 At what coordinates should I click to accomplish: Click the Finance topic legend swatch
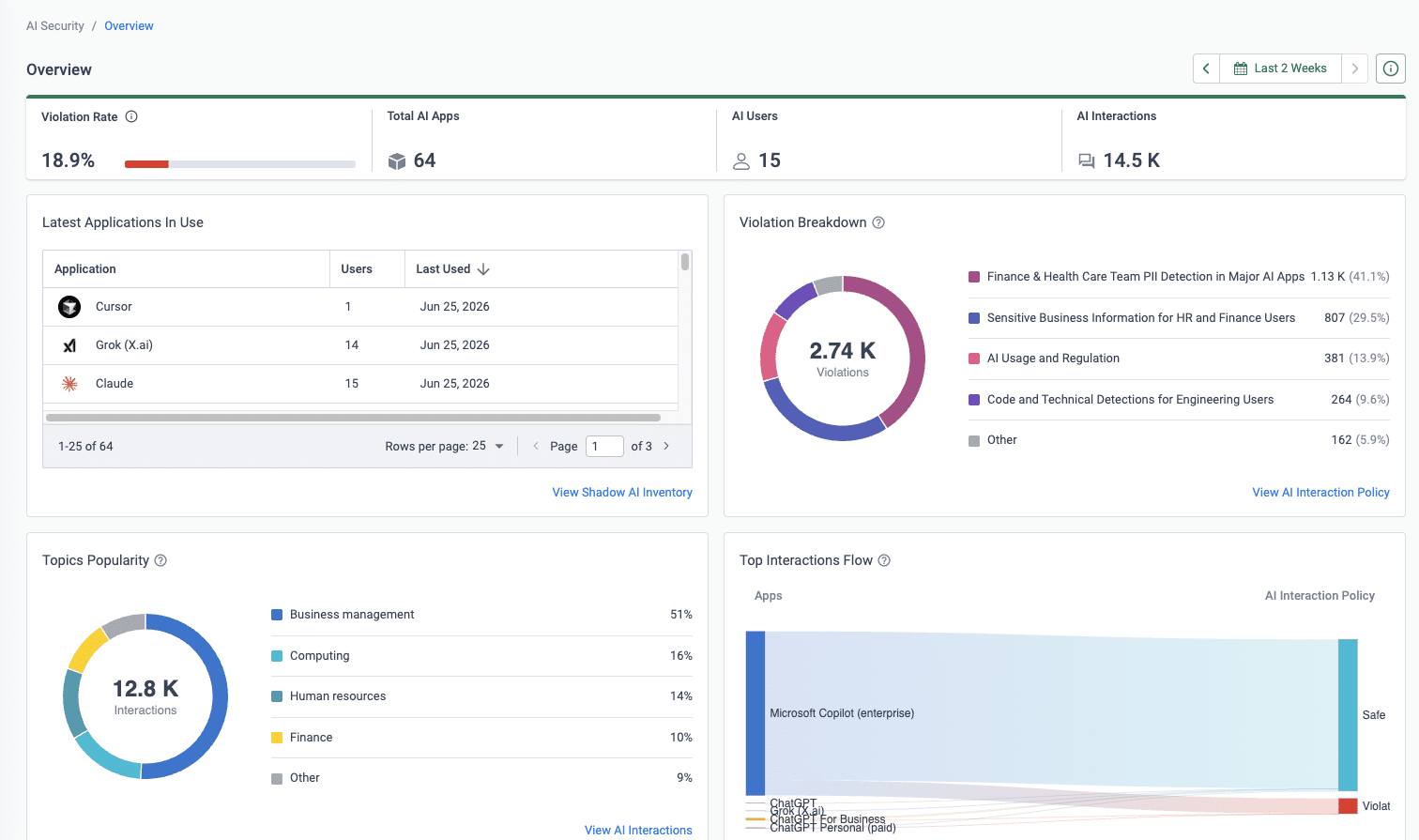[x=277, y=738]
